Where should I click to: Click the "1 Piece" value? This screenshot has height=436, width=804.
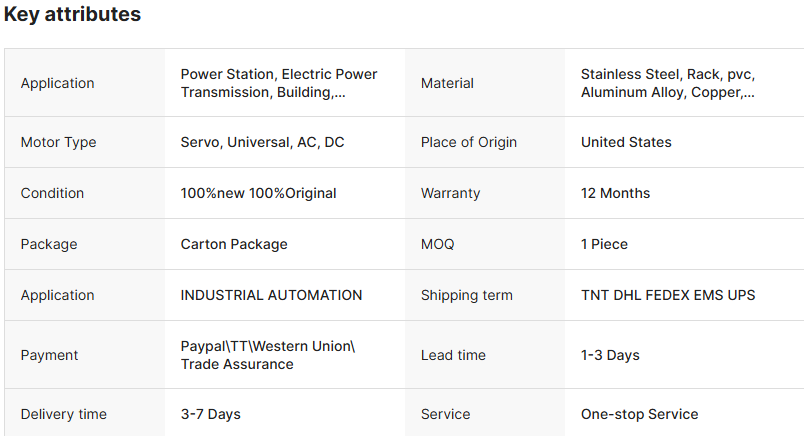click(604, 244)
